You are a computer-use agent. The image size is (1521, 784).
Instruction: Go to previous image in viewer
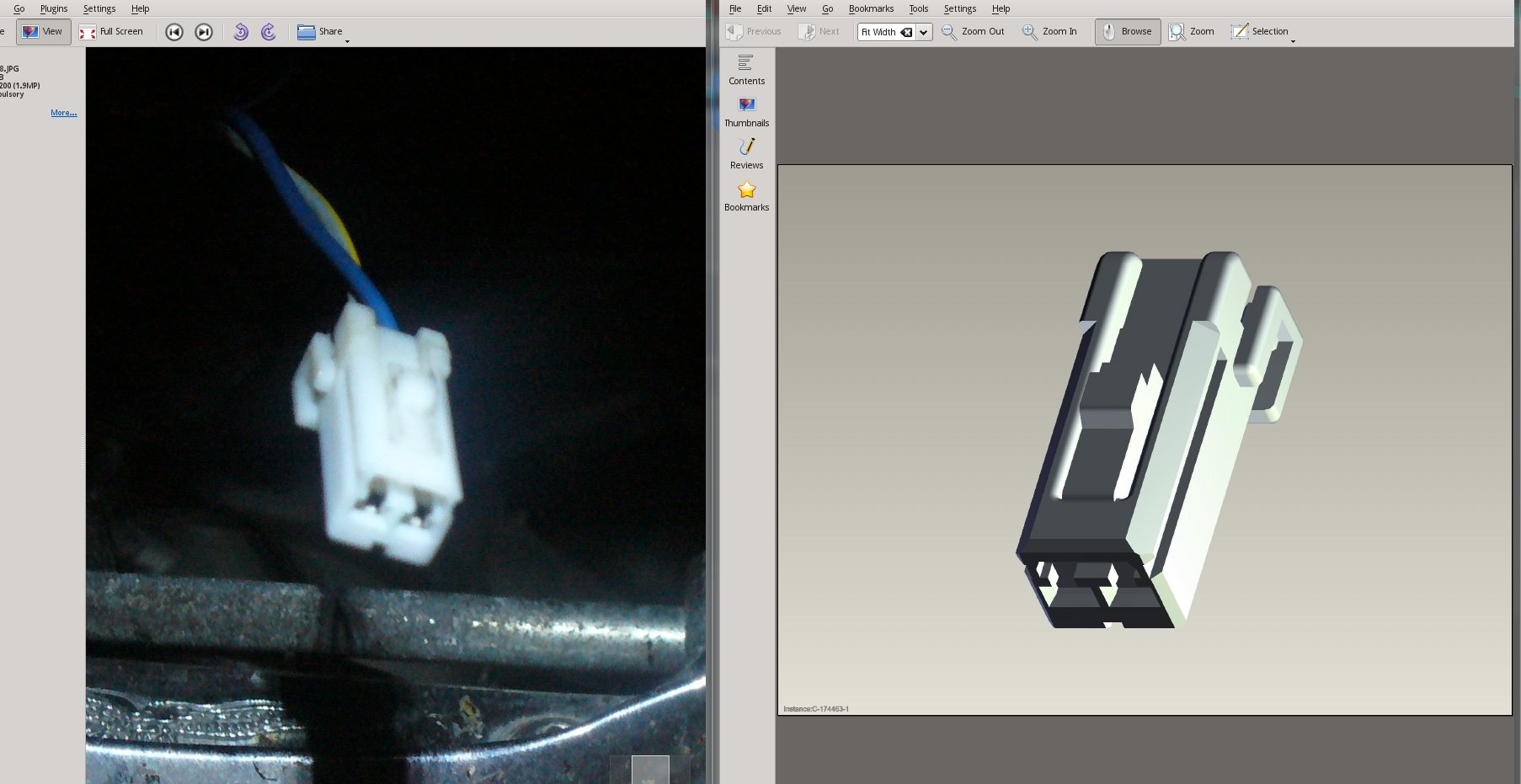point(174,32)
